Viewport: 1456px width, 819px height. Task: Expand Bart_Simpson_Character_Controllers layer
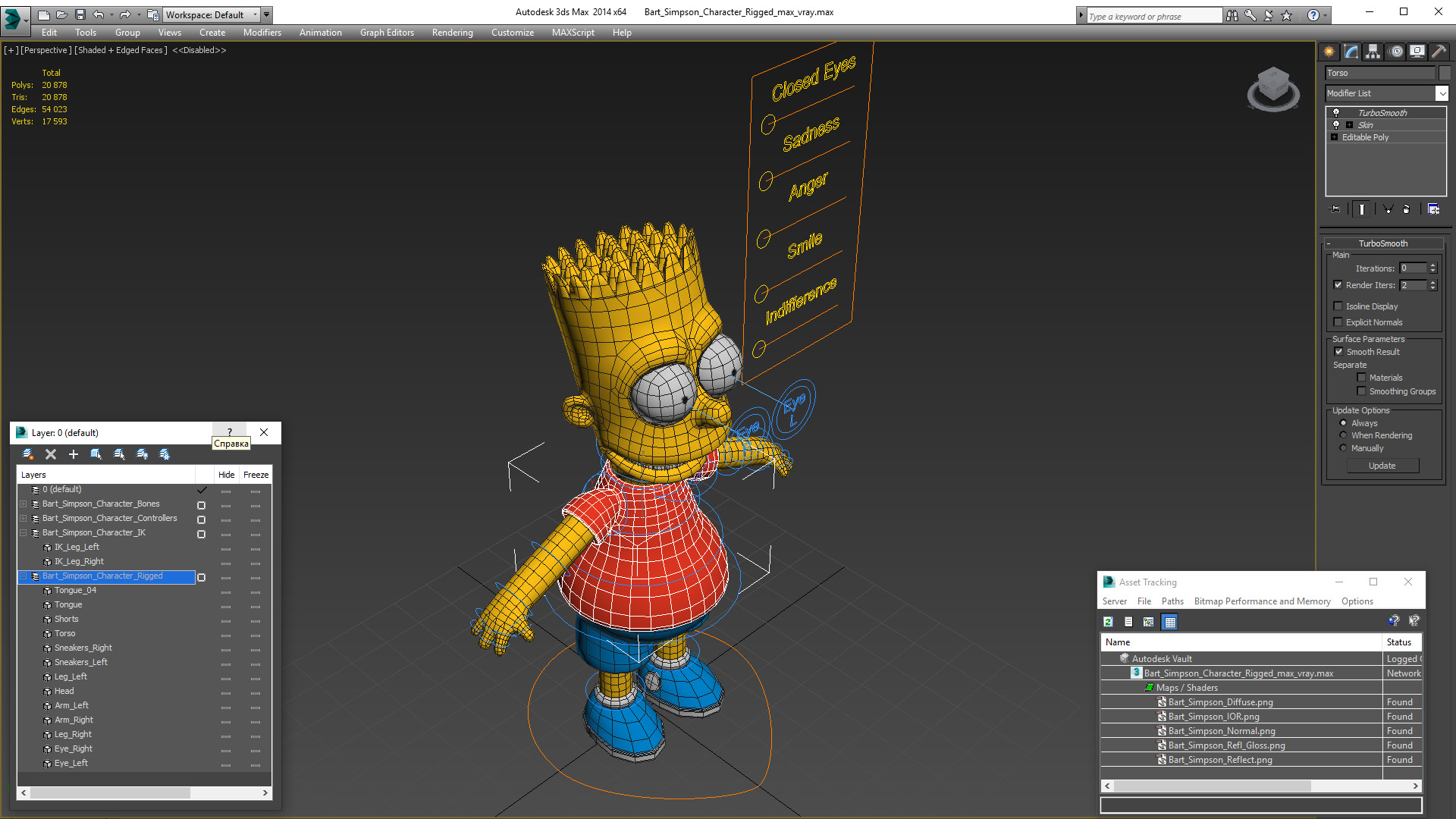click(24, 518)
